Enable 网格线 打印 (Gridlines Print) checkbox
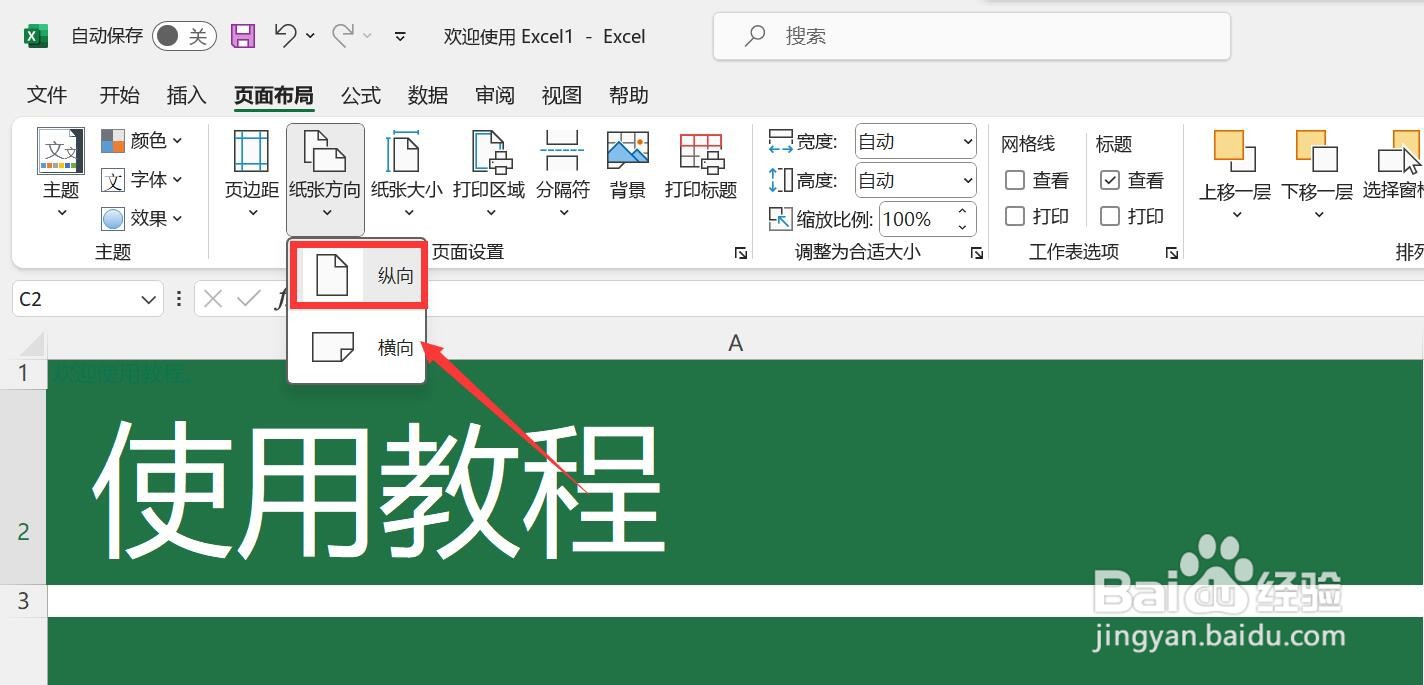The width and height of the screenshot is (1424, 685). 1016,216
